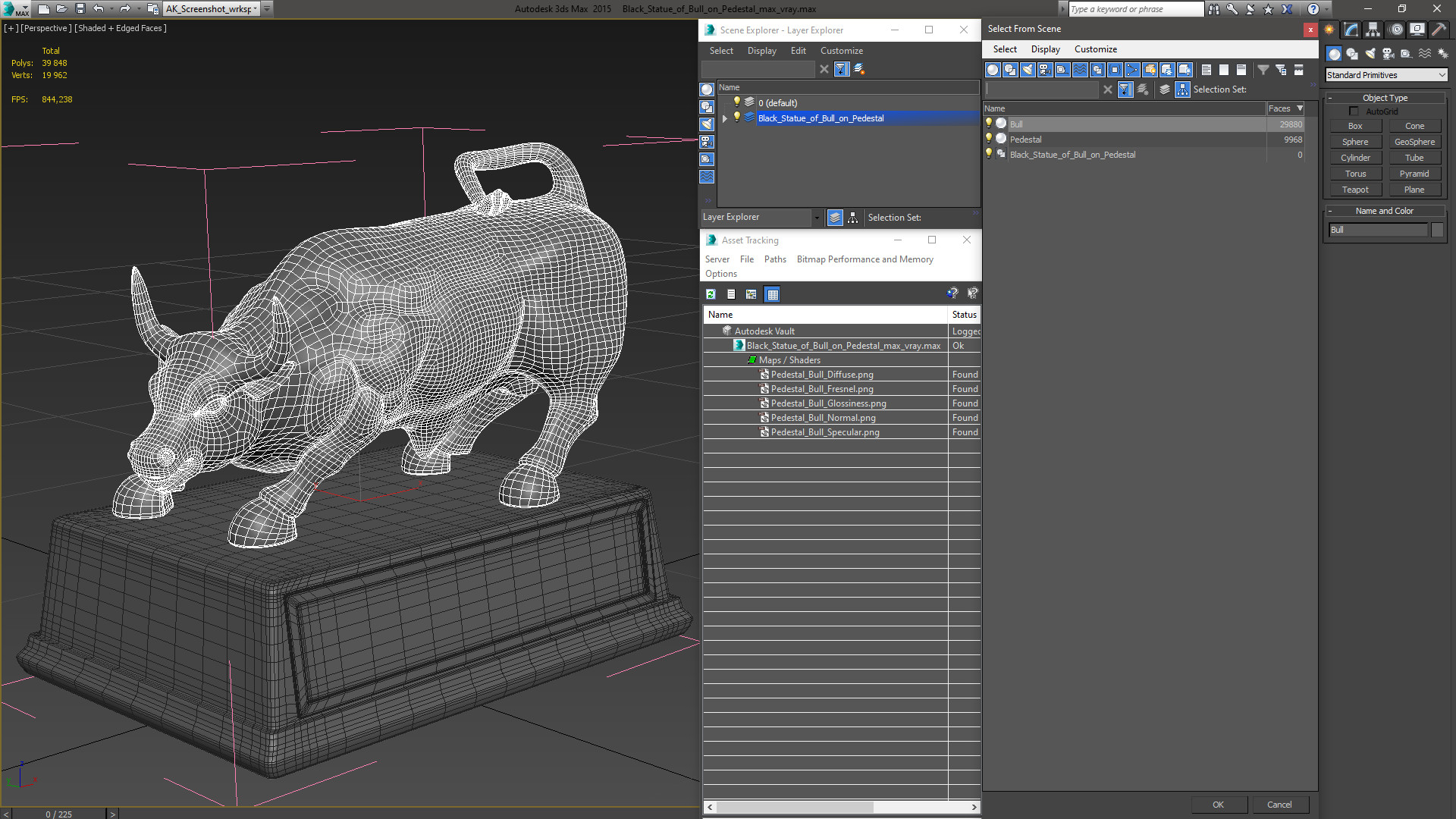Toggle visibility bulb of Pedestal object
Screen dimensions: 1456x819
(989, 139)
